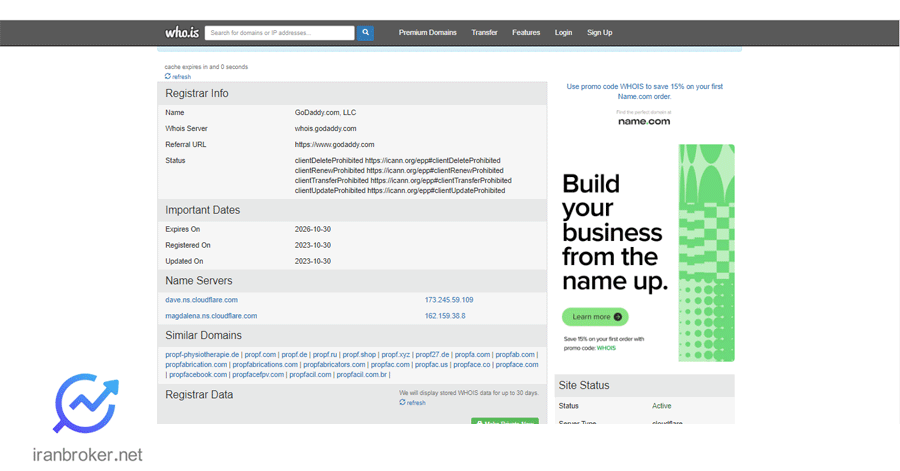Open propfacebook.com similar domain
This screenshot has height=471, width=900.
[198, 375]
